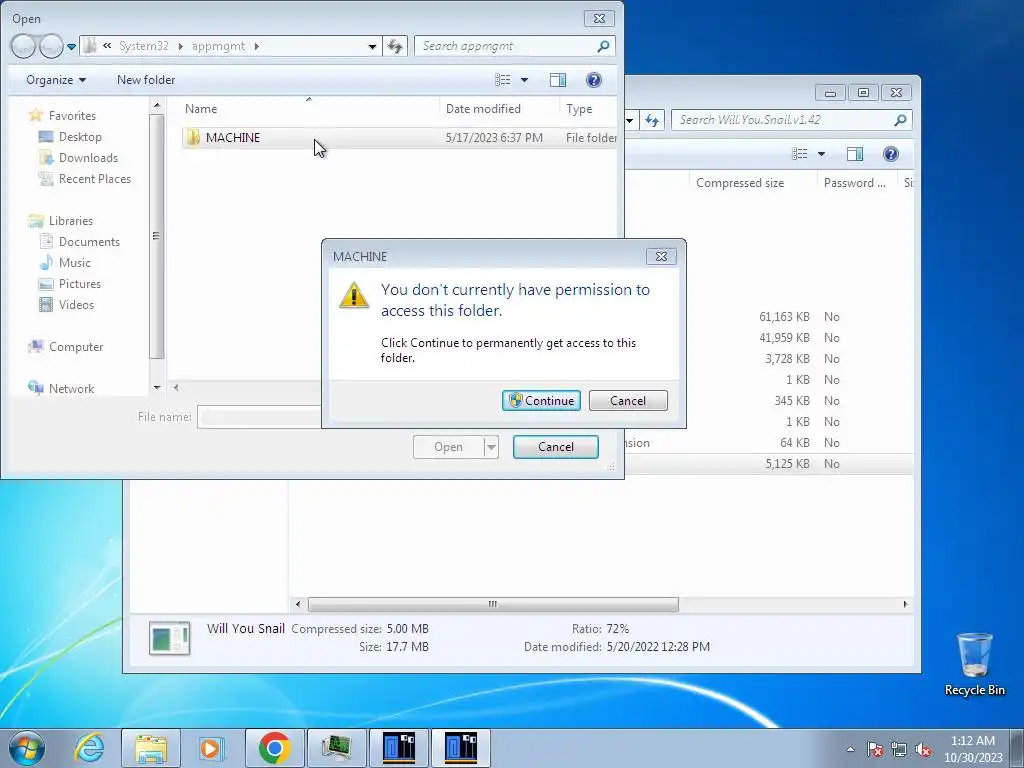Click the horizontal scrollbar in Snail window
This screenshot has height=768, width=1024.
[x=493, y=604]
